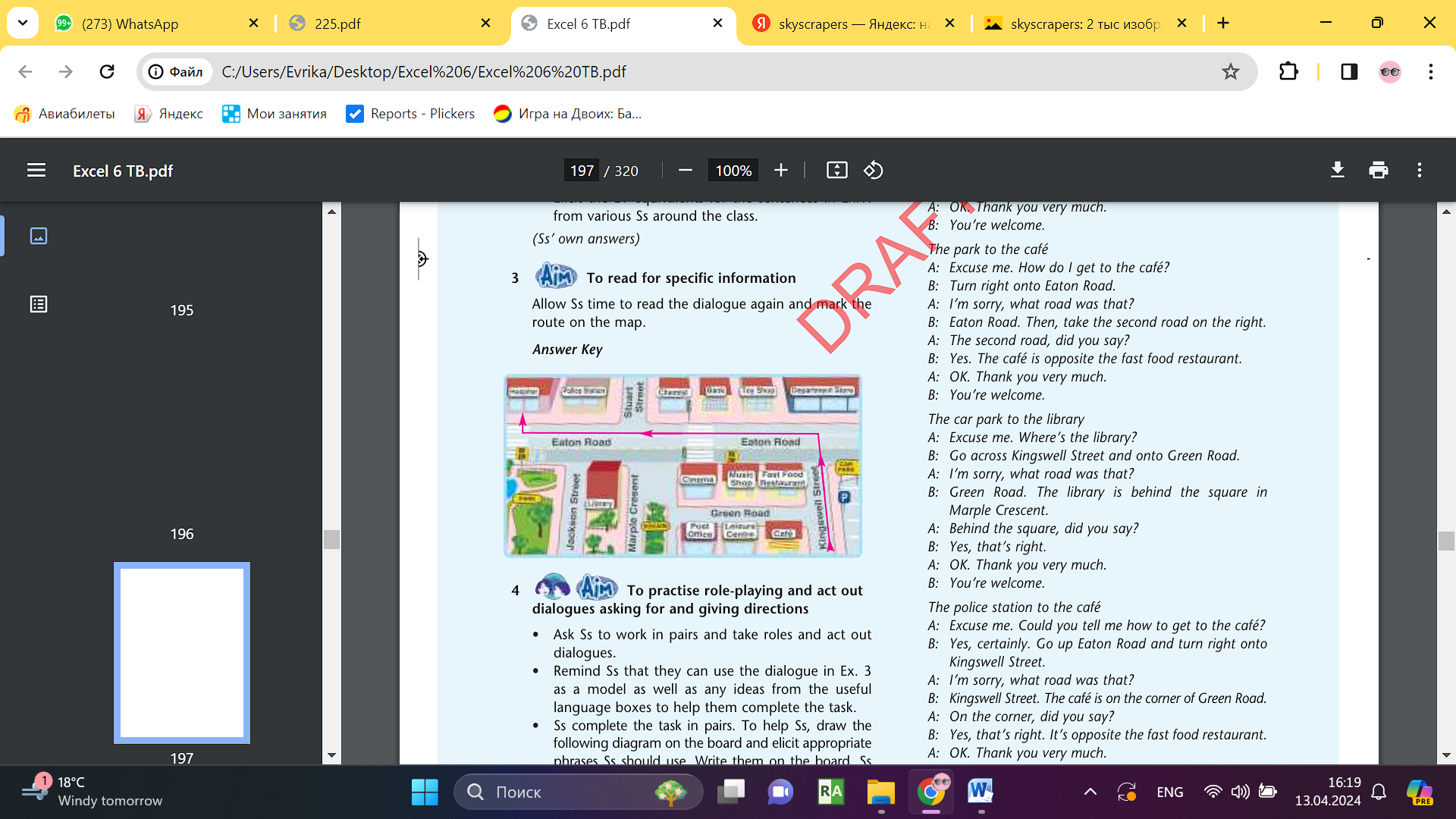Select the page 197 thumbnail

pos(182,653)
